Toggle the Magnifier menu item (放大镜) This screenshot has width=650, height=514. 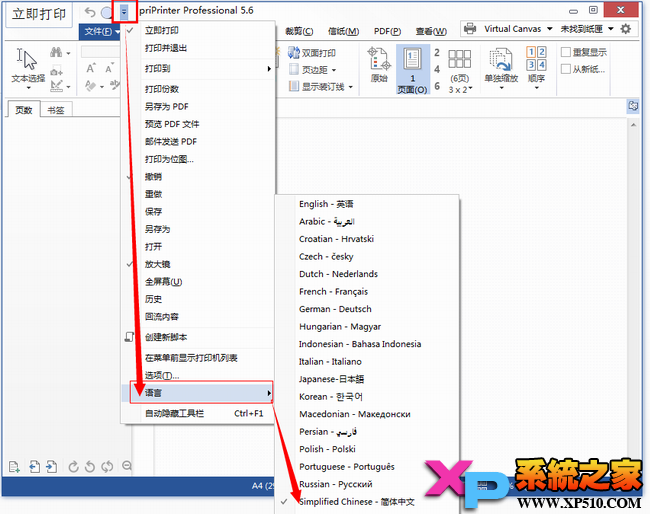(198, 264)
